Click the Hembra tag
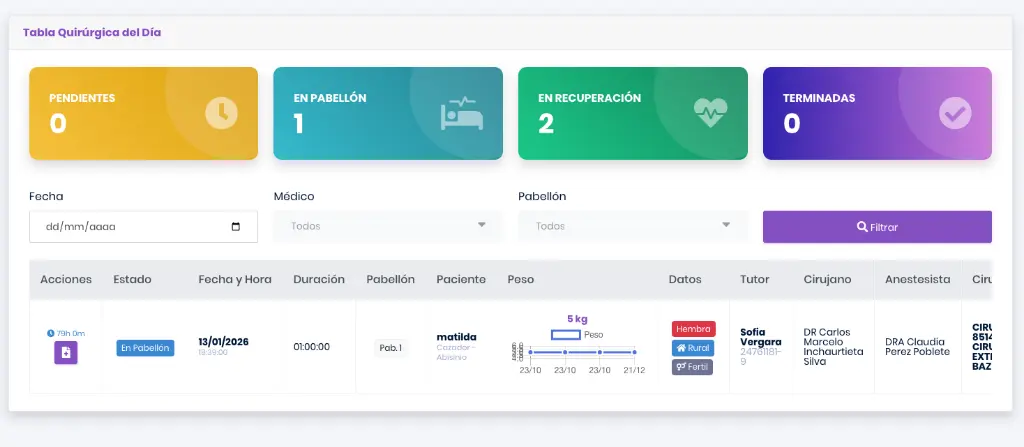Screen dimensions: 1024x447 694,329
